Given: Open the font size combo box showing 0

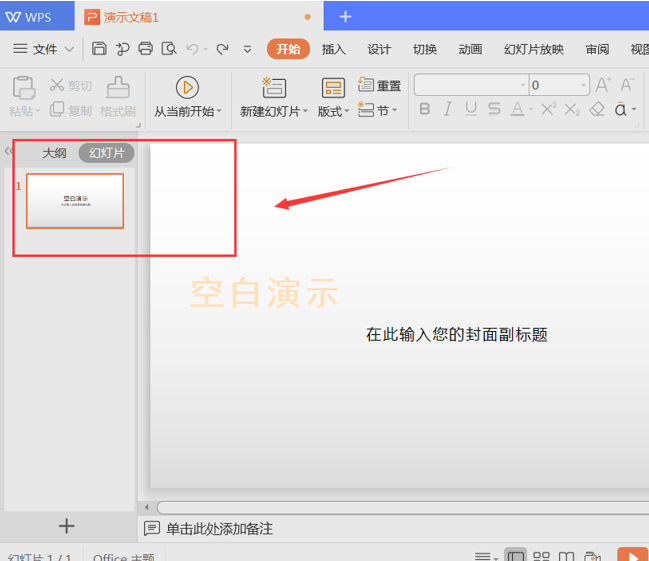Looking at the screenshot, I should (x=559, y=85).
